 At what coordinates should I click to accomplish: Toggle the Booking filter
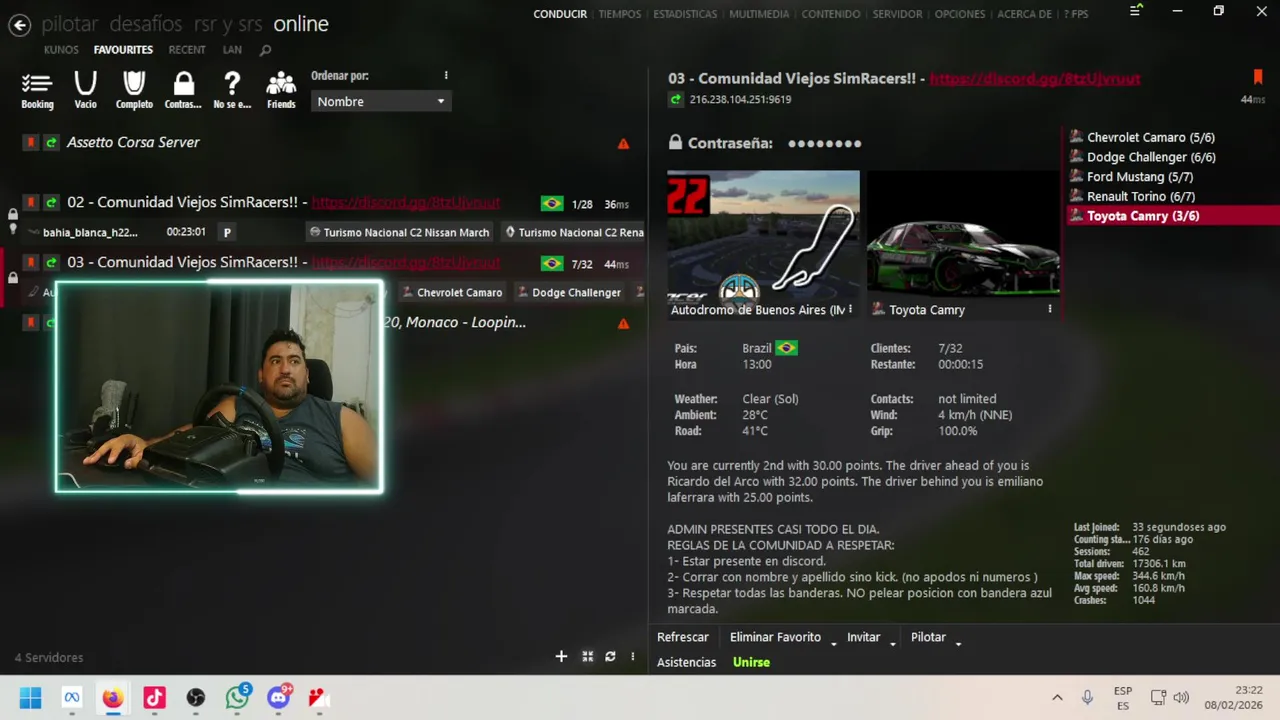click(37, 90)
